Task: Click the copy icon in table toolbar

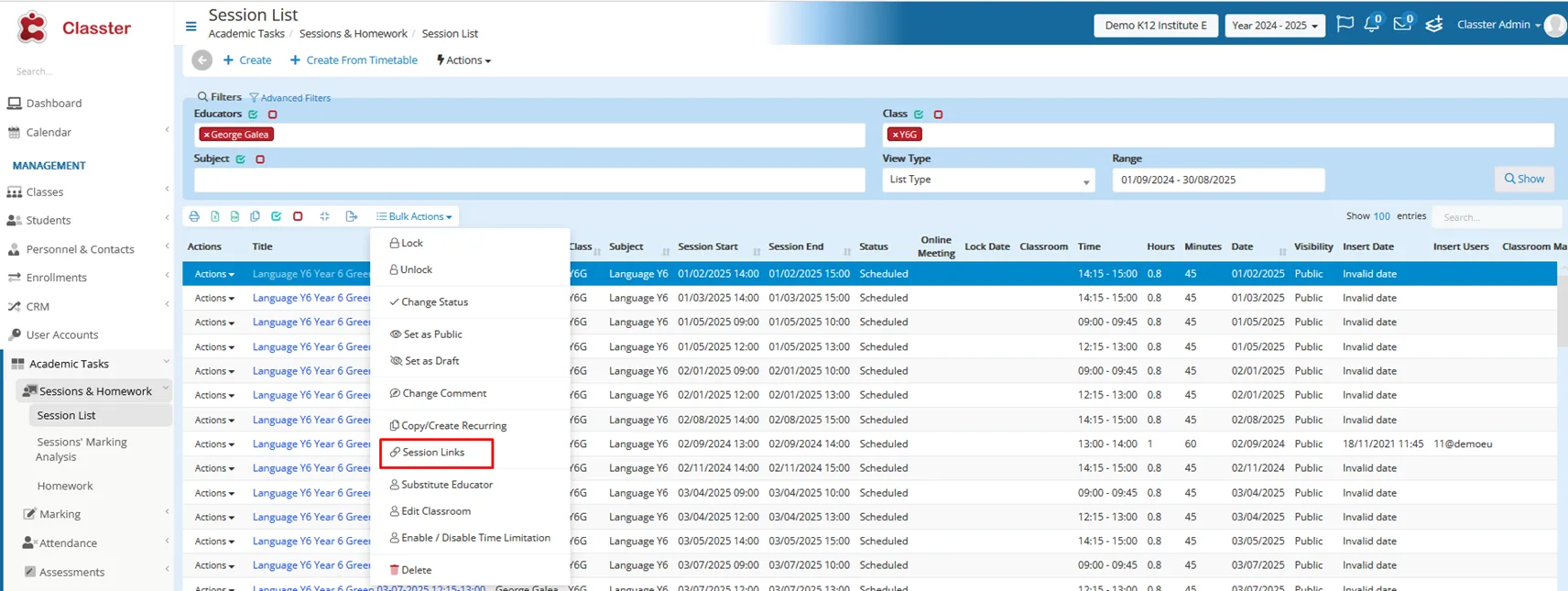Action: pyautogui.click(x=256, y=216)
